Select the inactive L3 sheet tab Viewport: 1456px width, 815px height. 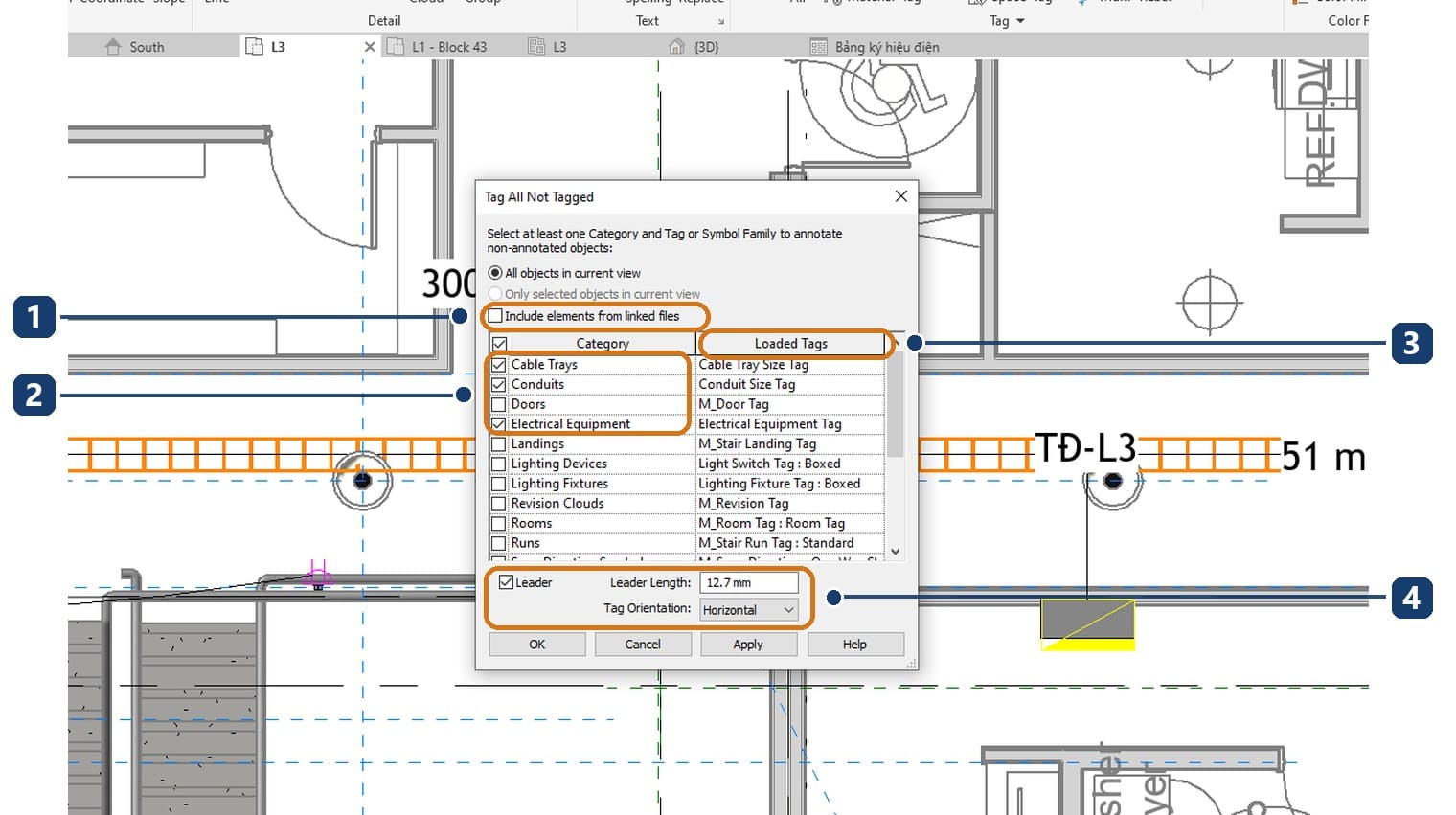[559, 47]
